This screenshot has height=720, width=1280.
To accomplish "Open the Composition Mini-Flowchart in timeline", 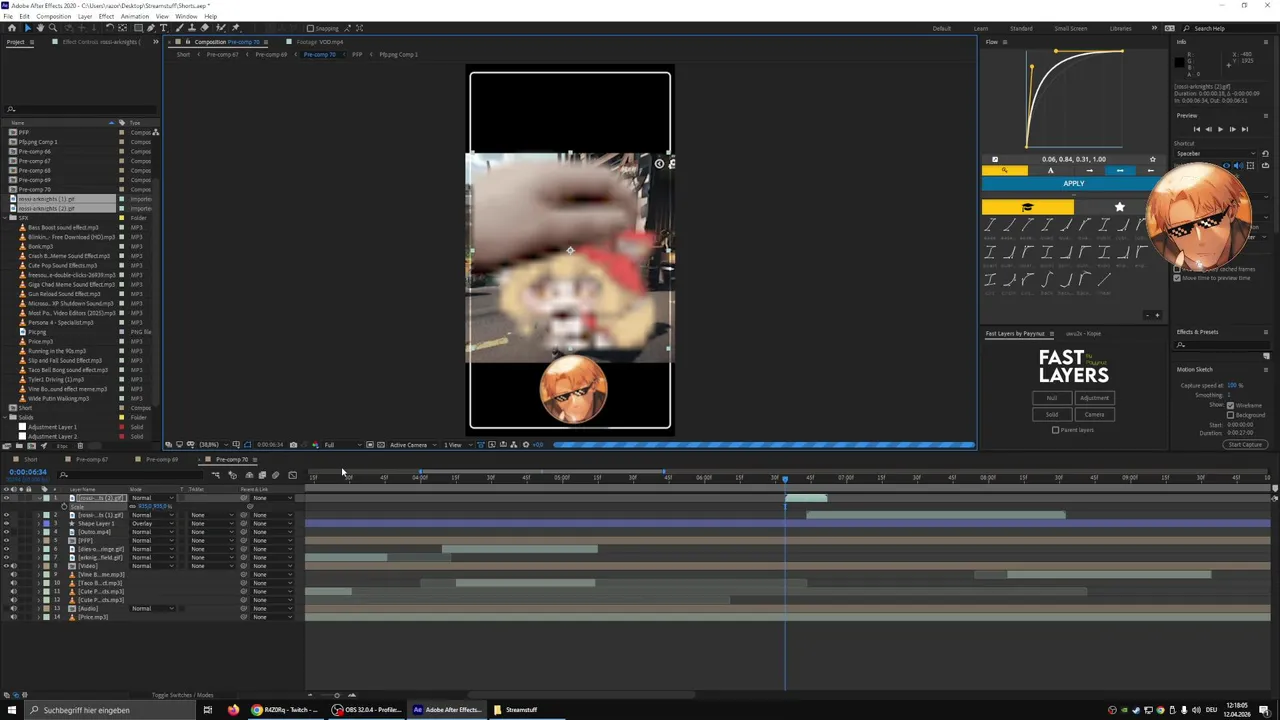I will (x=215, y=475).
